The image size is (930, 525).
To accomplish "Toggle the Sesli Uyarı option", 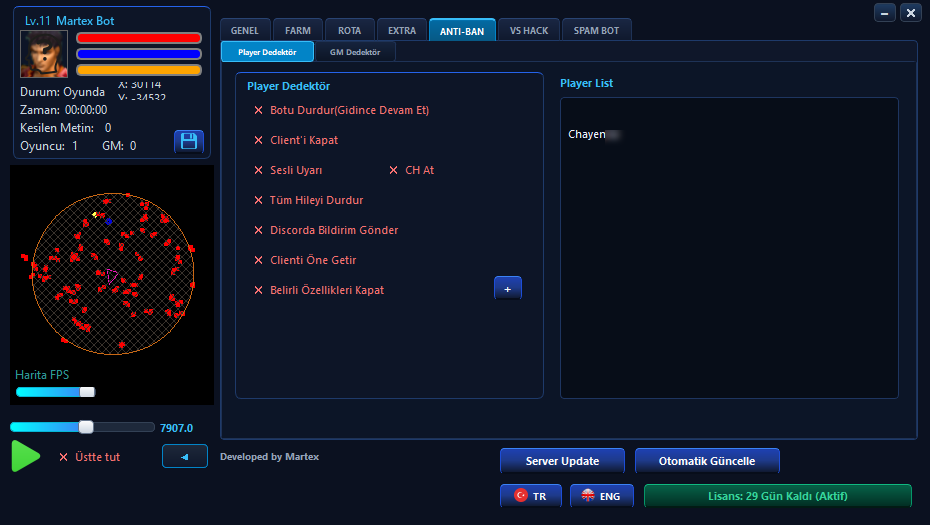I will point(288,170).
